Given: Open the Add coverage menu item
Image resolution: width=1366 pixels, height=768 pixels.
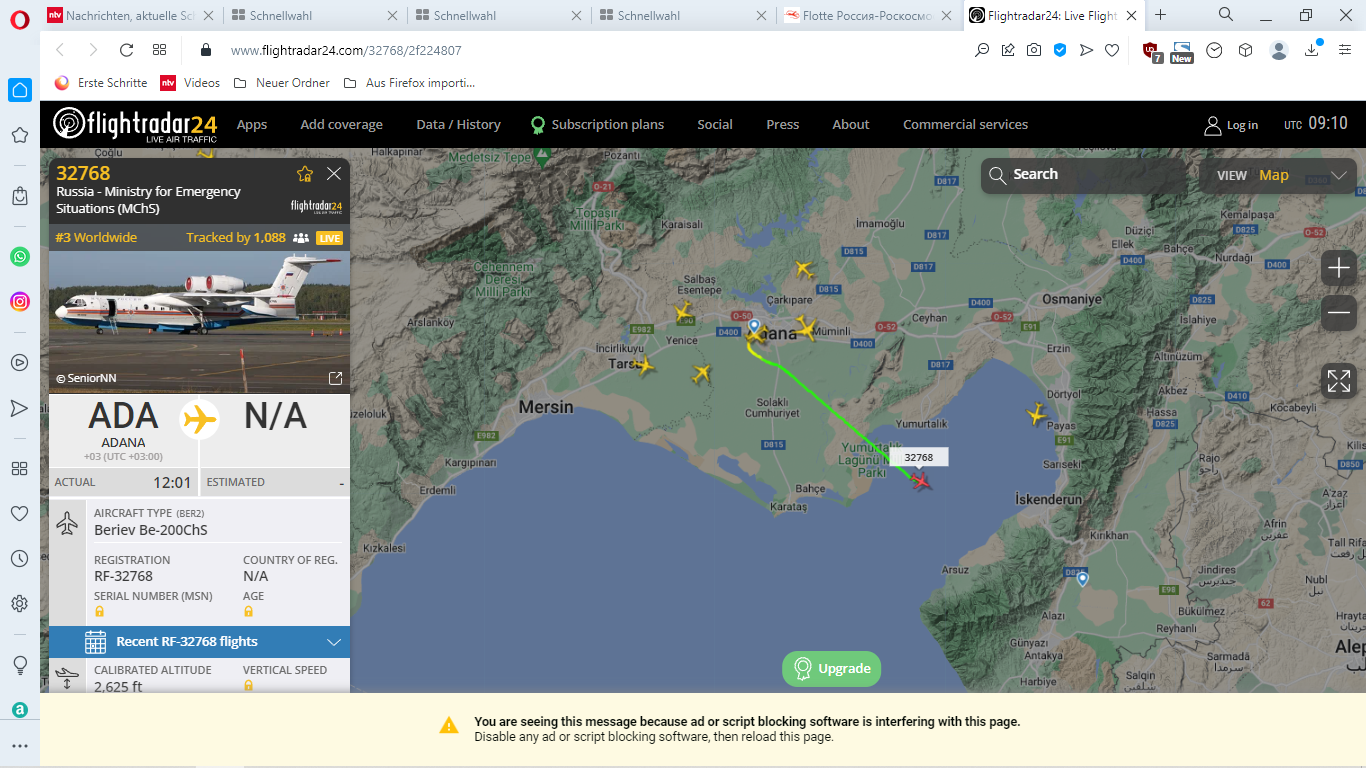Looking at the screenshot, I should pyautogui.click(x=341, y=125).
